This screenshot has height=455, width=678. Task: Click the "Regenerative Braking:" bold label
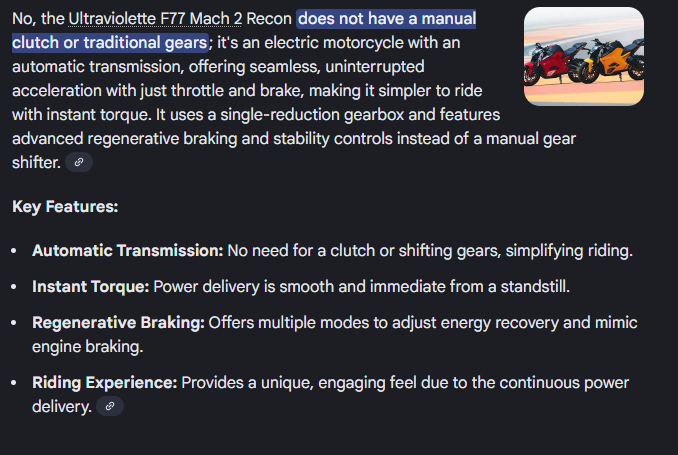(118, 323)
